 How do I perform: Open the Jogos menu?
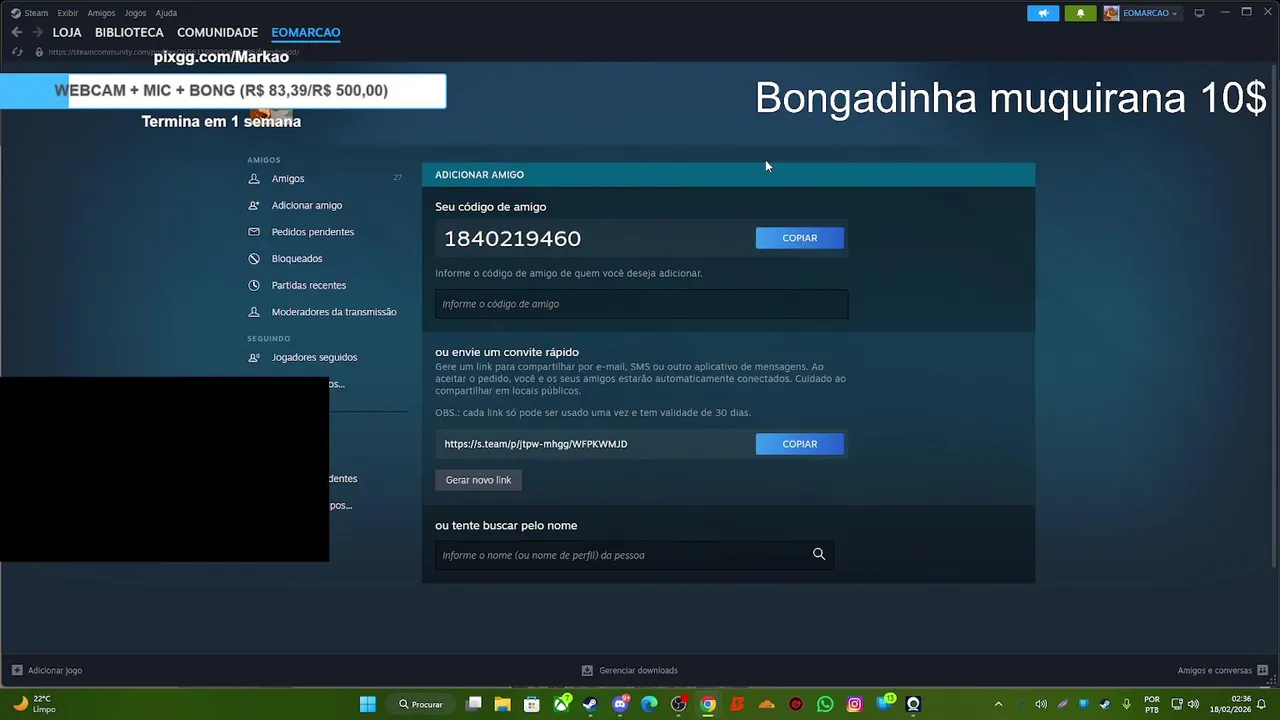click(135, 13)
